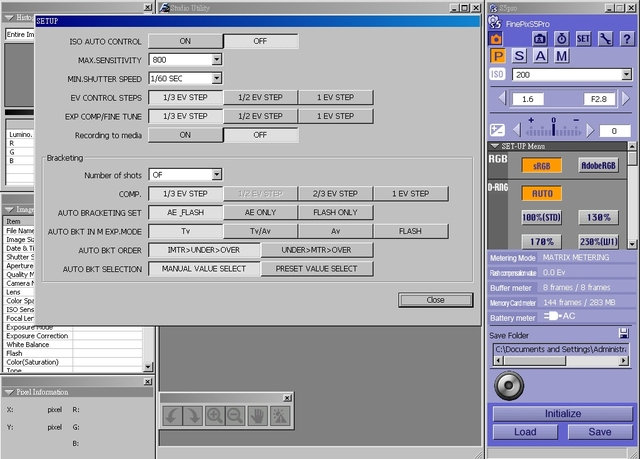Open the Entire Image histogram dropdown
This screenshot has height=459, width=640.
(20, 34)
